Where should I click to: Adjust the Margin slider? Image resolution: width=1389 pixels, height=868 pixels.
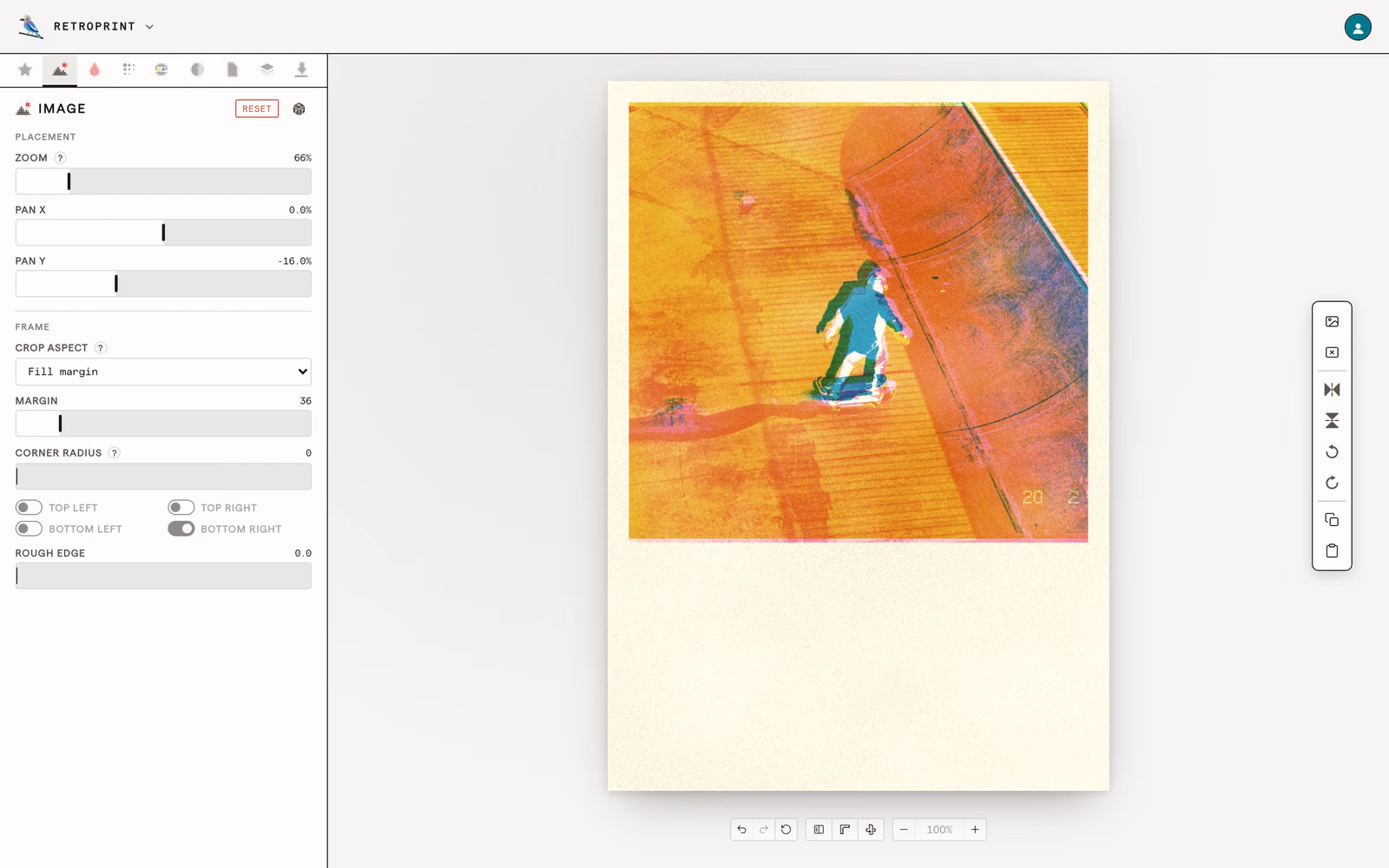tap(163, 424)
